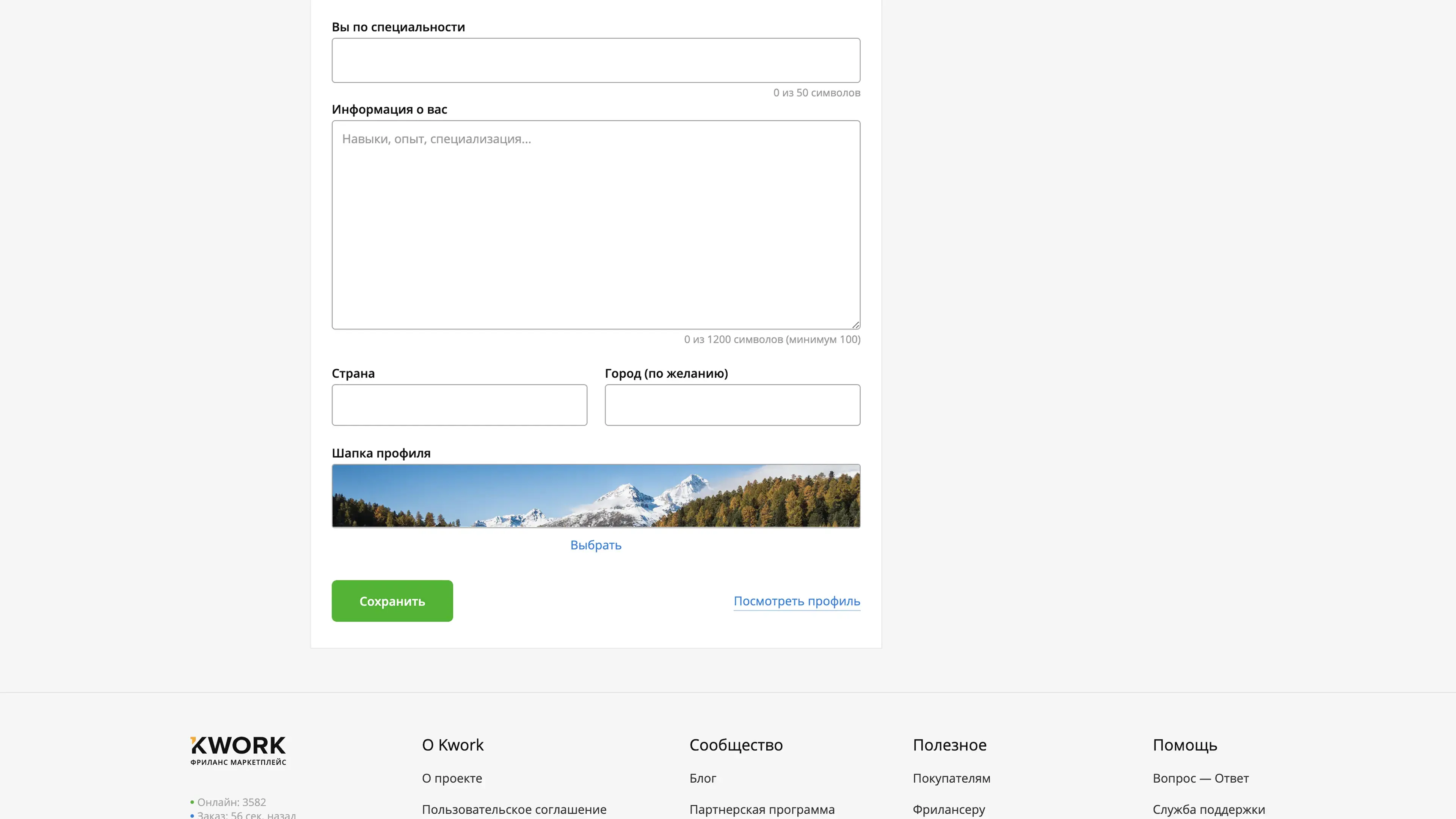Click the 'Помощь' footer heading

[1185, 745]
